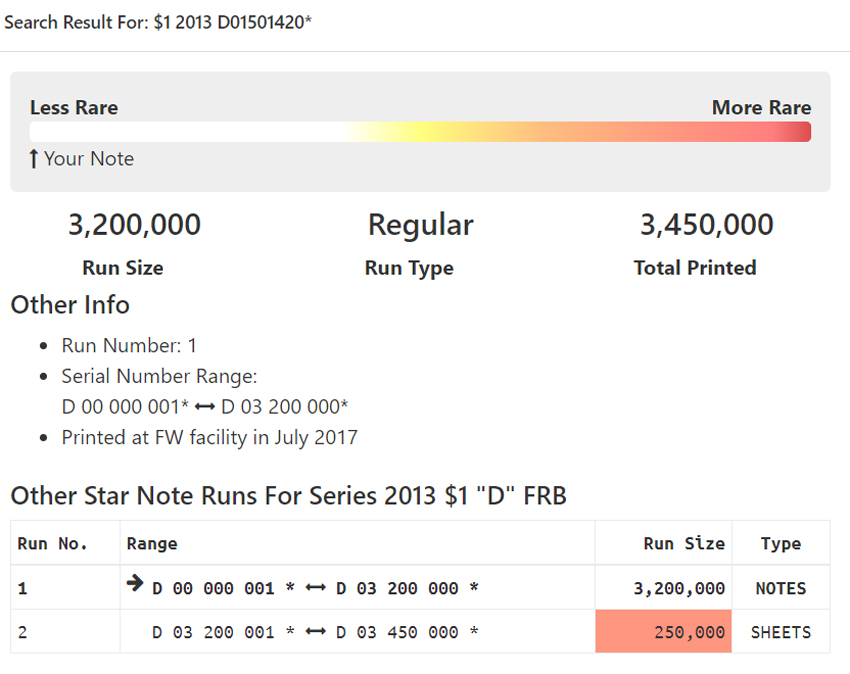This screenshot has height=674, width=850.
Task: Click range D 03 200 001 * in row 2
Action: (x=223, y=632)
